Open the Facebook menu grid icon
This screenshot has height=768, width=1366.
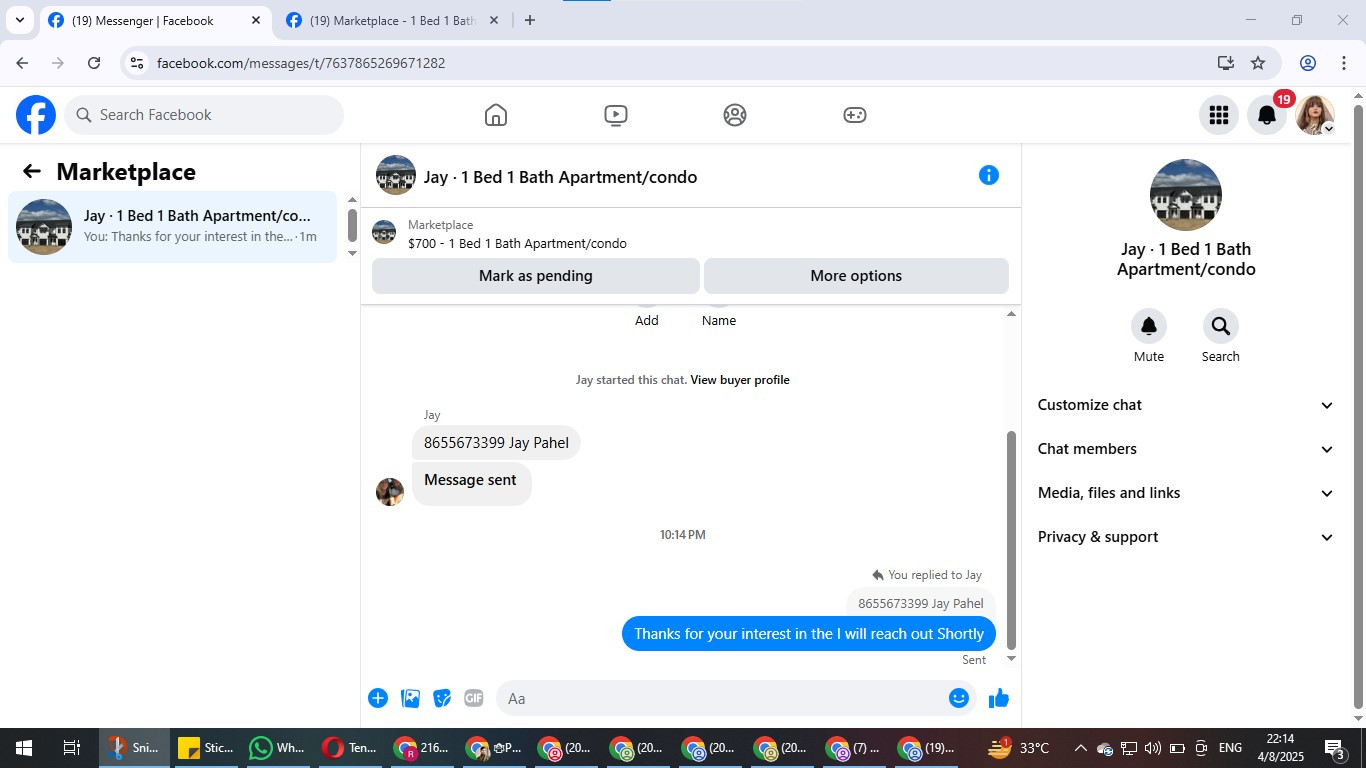[x=1218, y=115]
